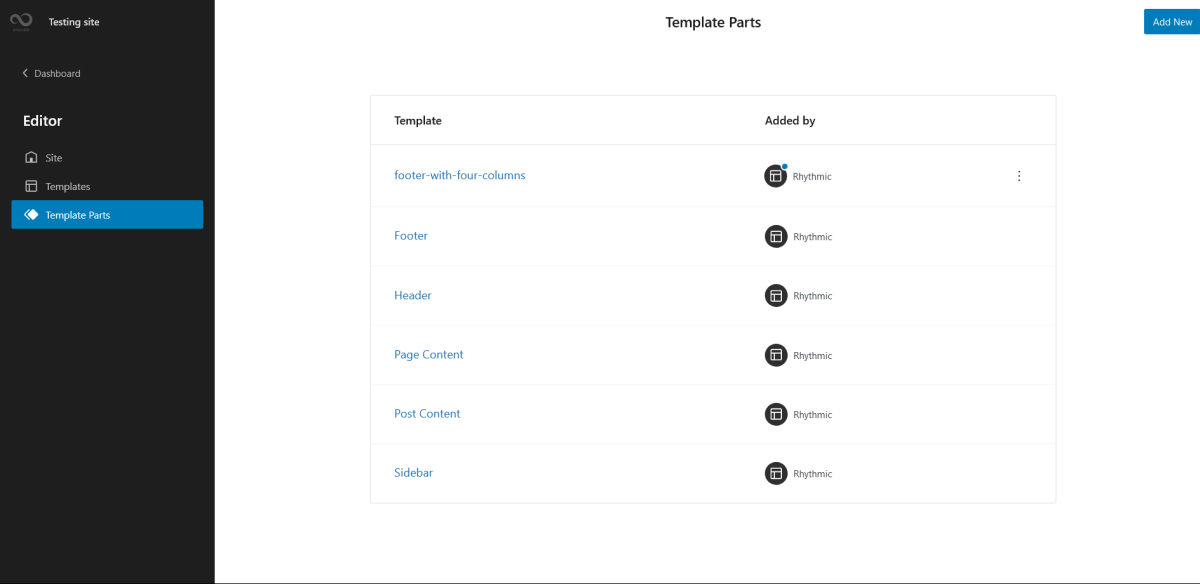The image size is (1200, 584).
Task: Click the Template Parts diamond icon
Action: coord(31,215)
